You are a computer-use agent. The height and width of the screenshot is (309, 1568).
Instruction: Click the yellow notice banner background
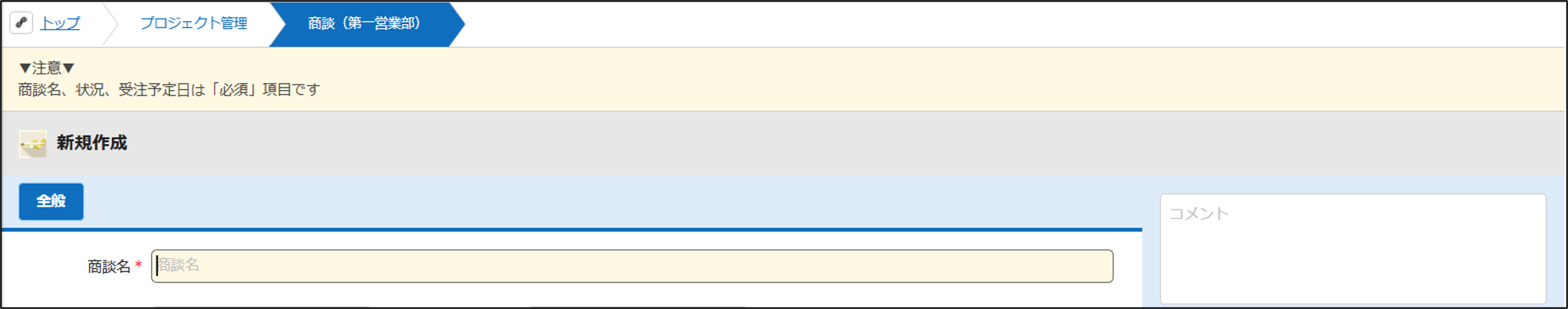tap(784, 79)
